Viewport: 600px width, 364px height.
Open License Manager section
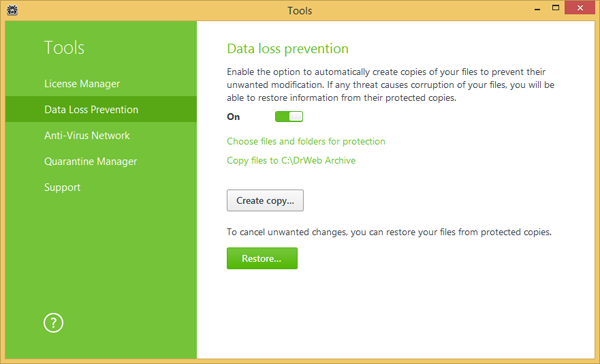pyautogui.click(x=82, y=83)
